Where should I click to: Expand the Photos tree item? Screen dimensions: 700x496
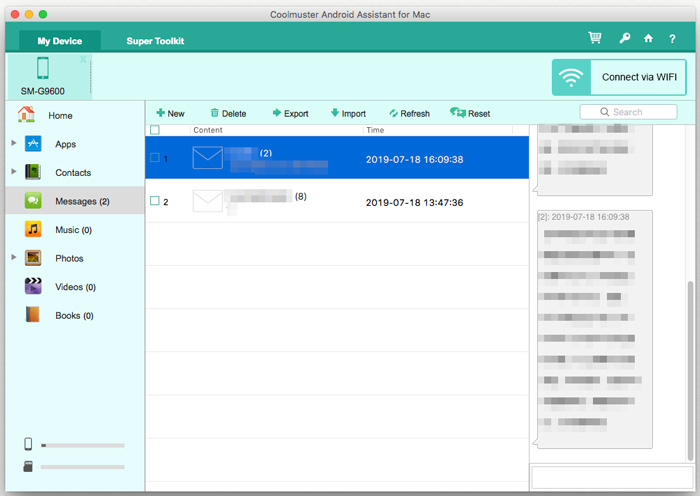coord(14,257)
